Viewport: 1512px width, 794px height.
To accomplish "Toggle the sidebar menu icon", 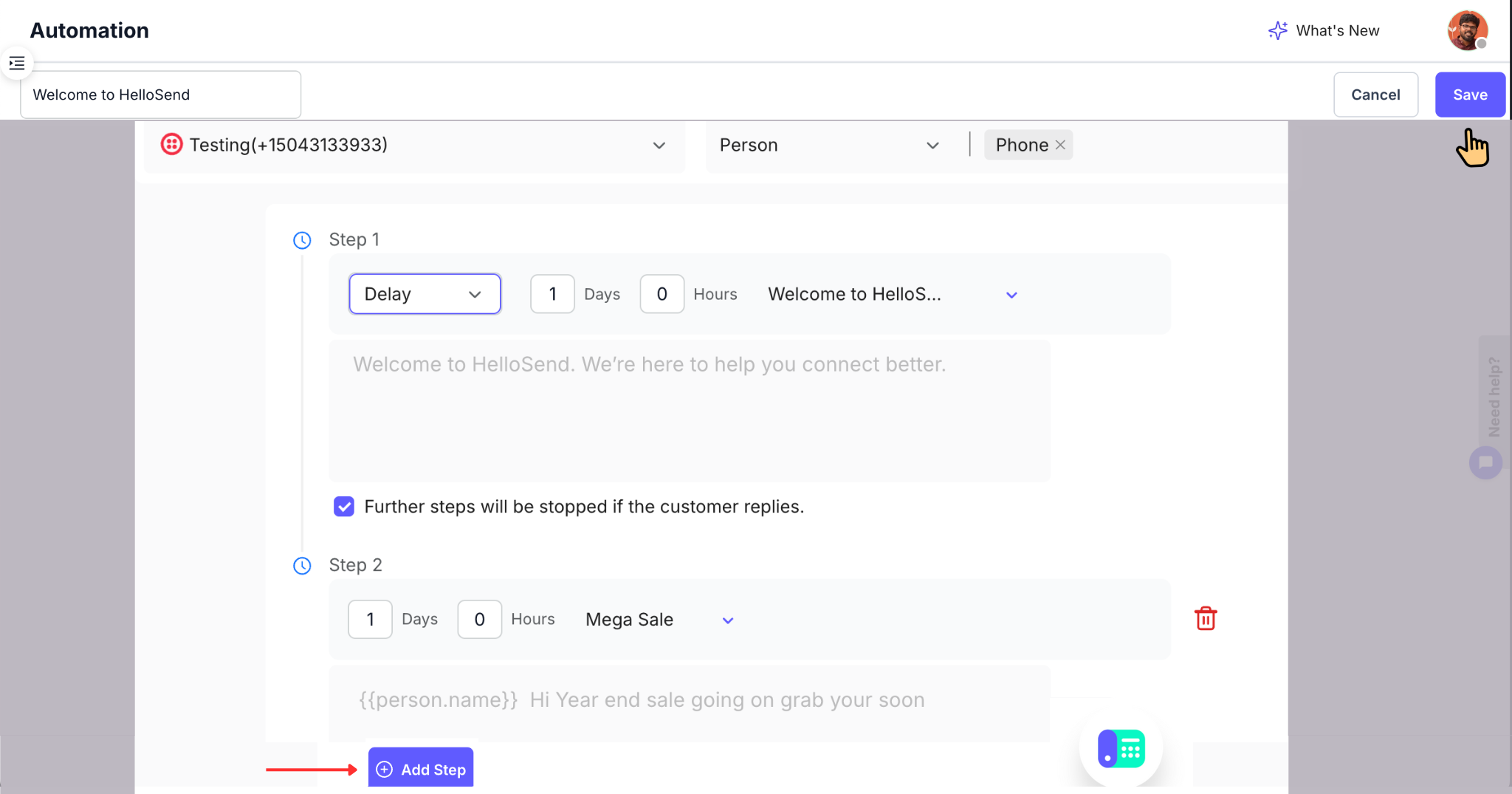I will [17, 64].
